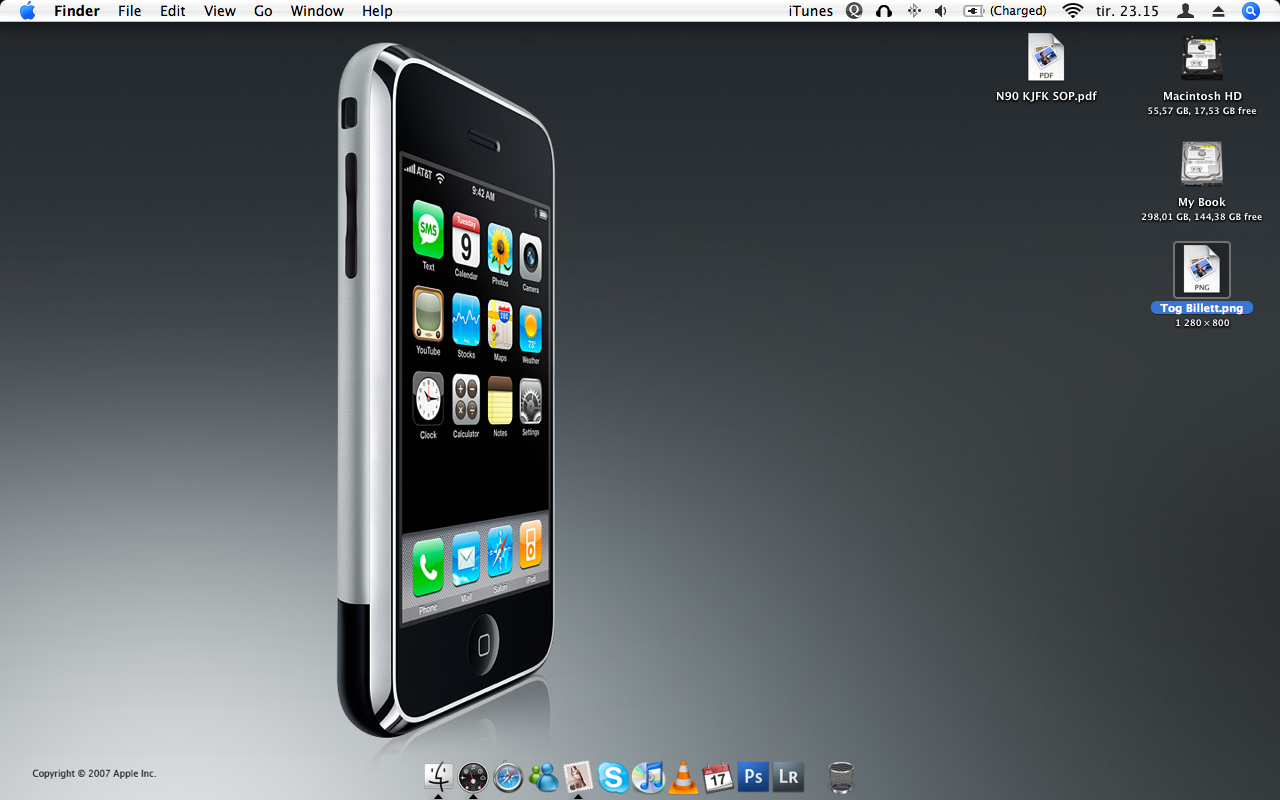Open the View menu
Screen dimensions: 1280x800
pos(220,11)
